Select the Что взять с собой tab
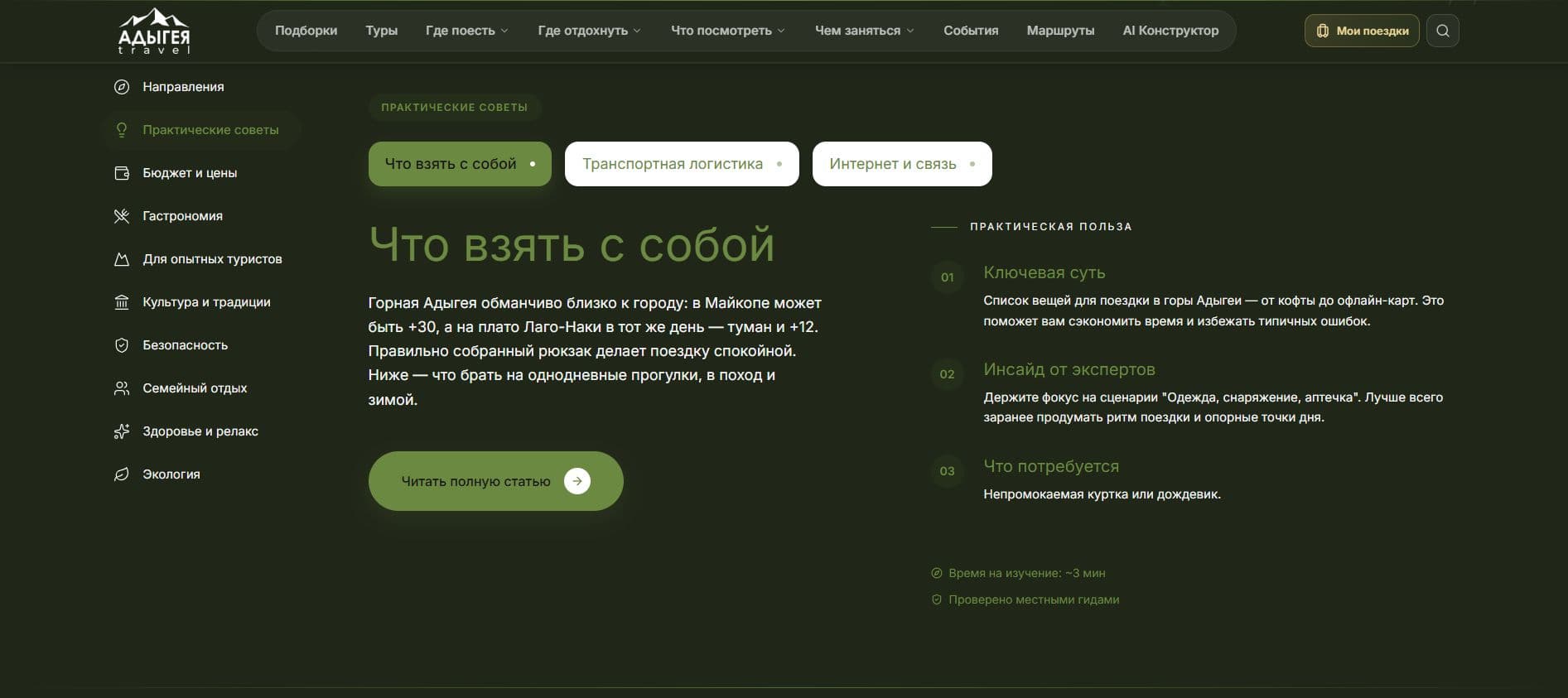The image size is (1568, 698). click(460, 164)
